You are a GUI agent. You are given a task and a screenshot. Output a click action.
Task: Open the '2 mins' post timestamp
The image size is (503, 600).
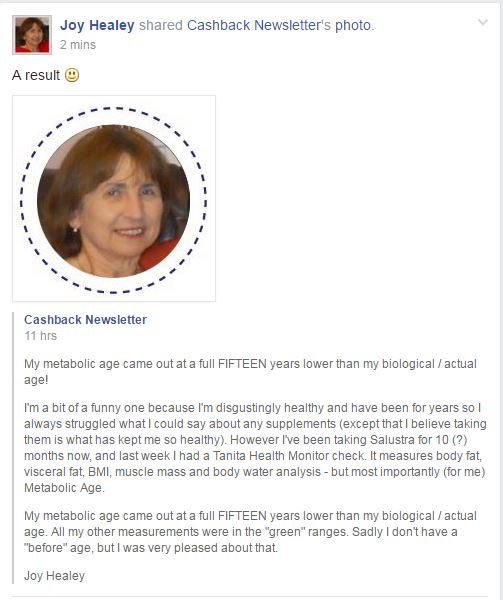coord(78,45)
